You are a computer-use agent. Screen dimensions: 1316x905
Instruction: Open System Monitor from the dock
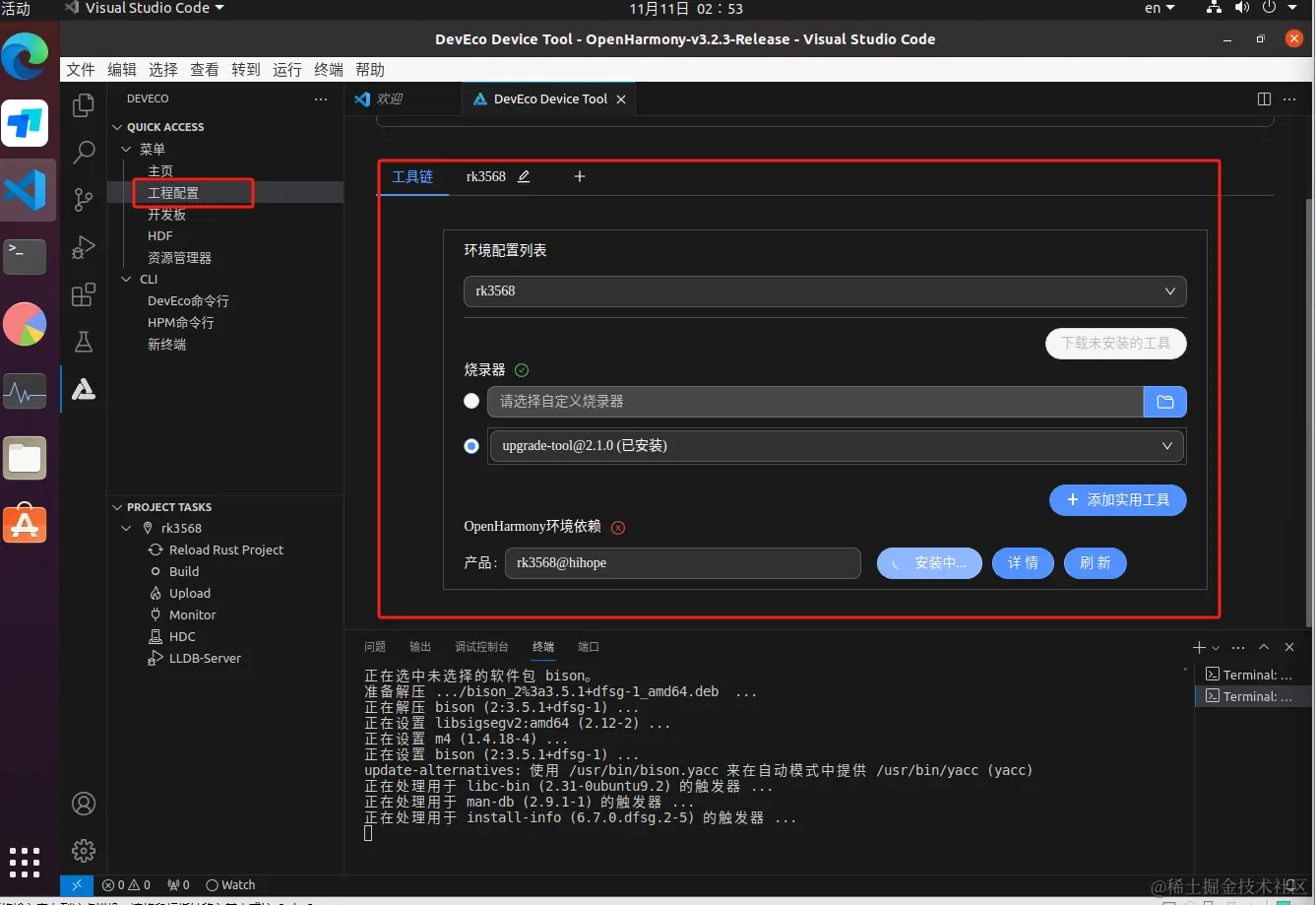25,391
